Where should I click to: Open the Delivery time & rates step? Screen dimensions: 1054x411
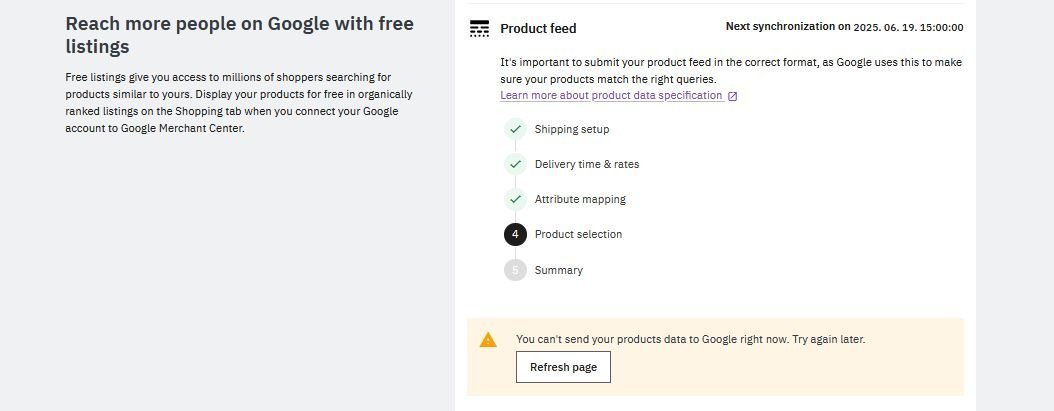coord(587,164)
